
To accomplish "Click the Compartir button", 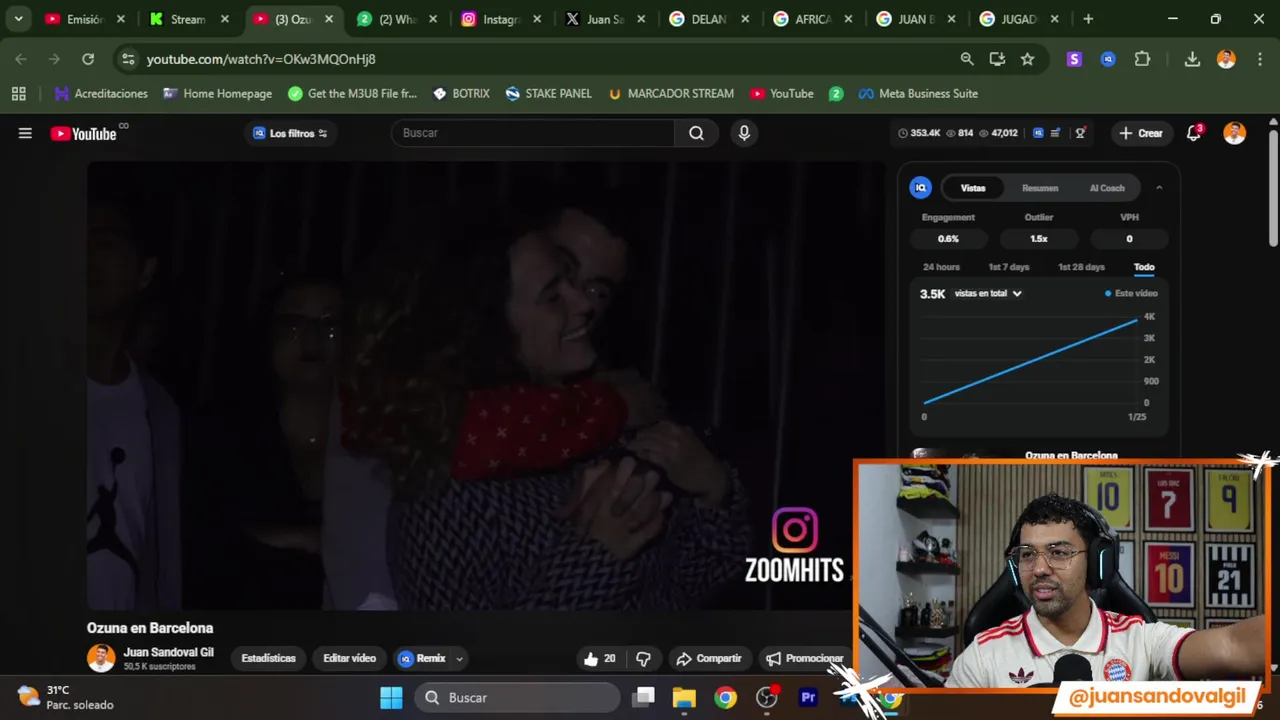I will pos(709,658).
